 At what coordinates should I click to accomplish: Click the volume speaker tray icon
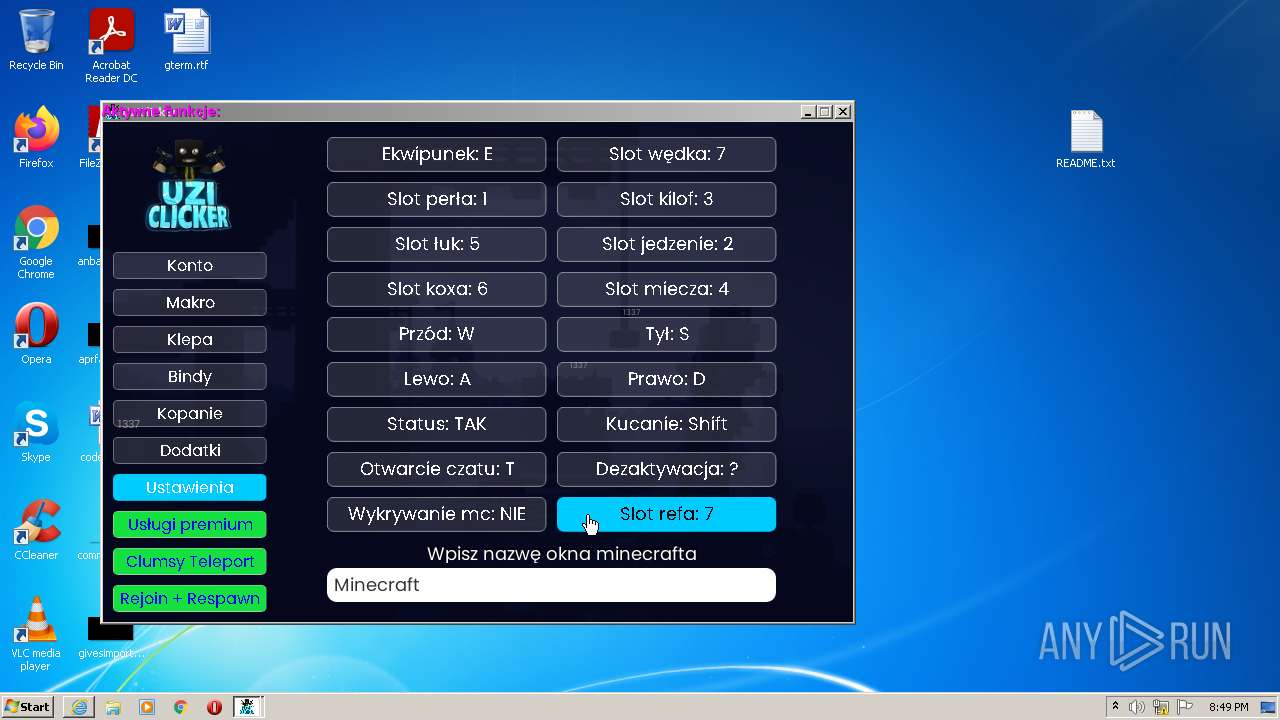click(1137, 707)
